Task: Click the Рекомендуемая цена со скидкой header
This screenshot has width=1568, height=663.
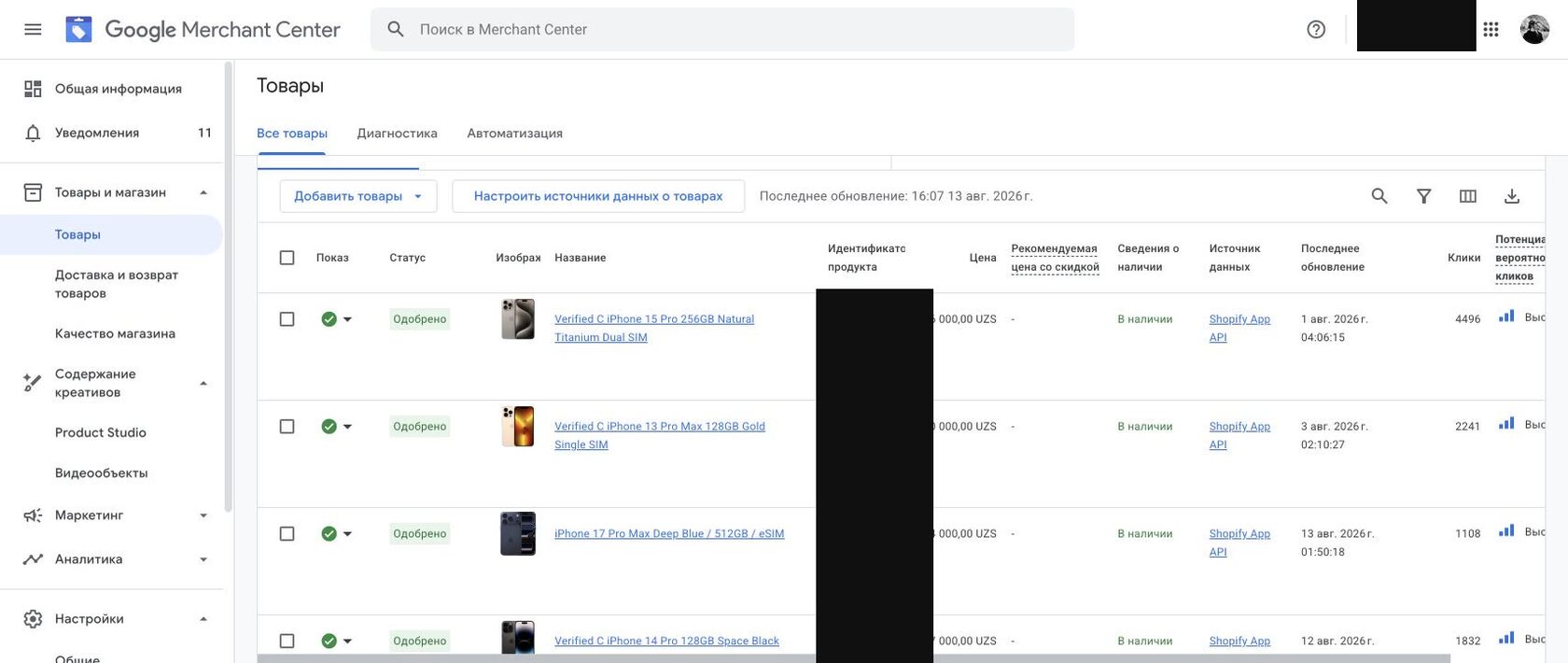Action: click(x=1055, y=258)
